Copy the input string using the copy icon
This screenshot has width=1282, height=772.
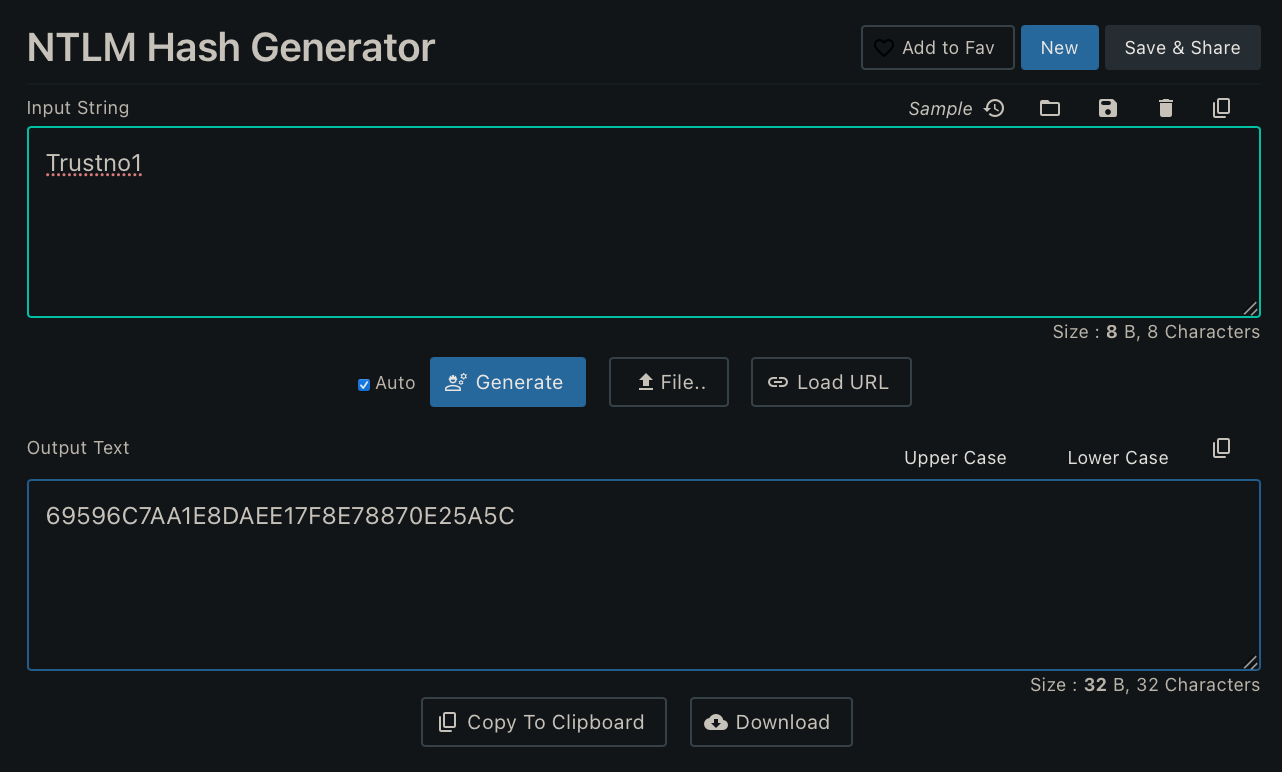point(1221,108)
